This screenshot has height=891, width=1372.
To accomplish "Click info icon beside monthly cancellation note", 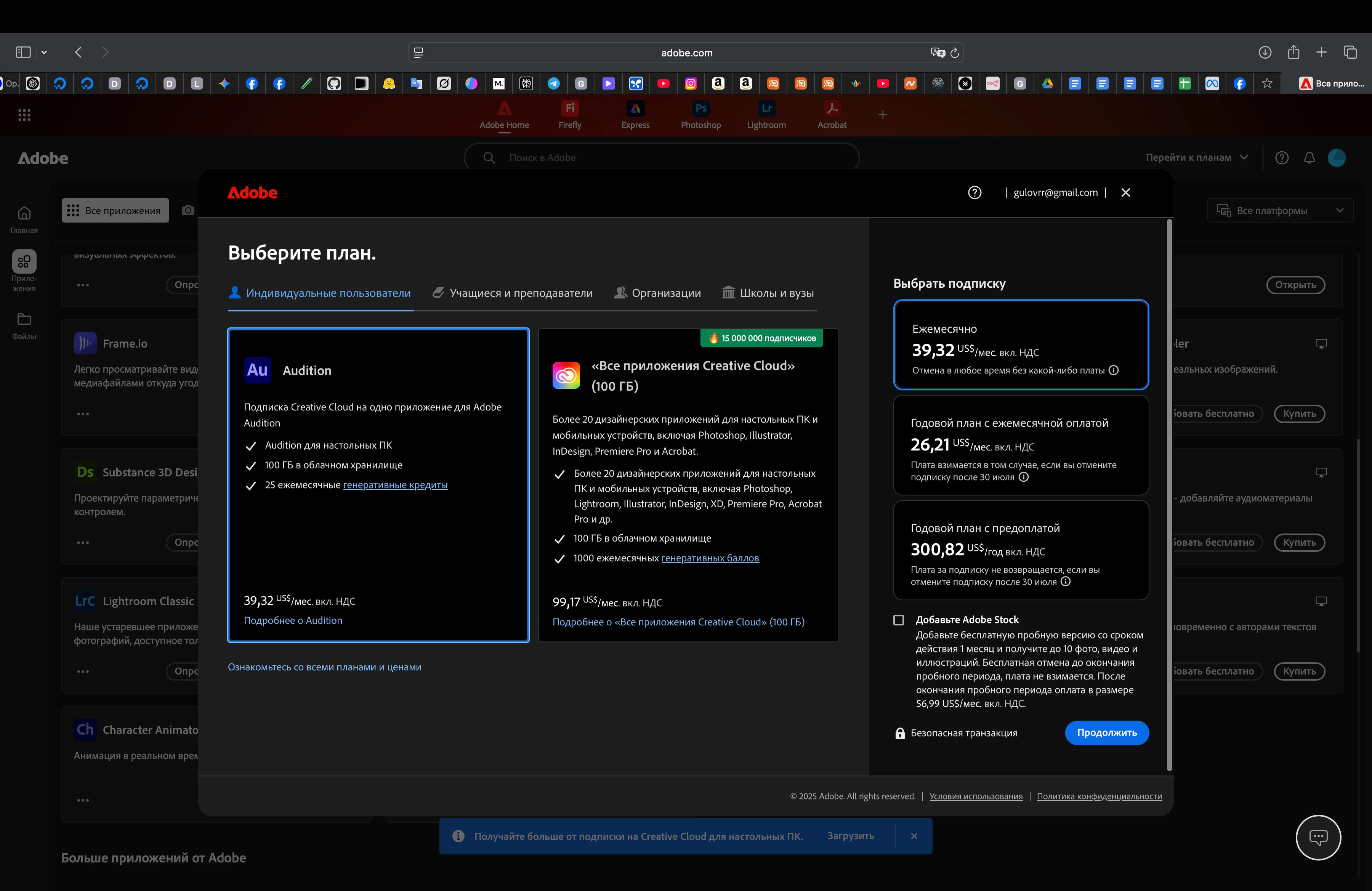I will coord(1114,370).
